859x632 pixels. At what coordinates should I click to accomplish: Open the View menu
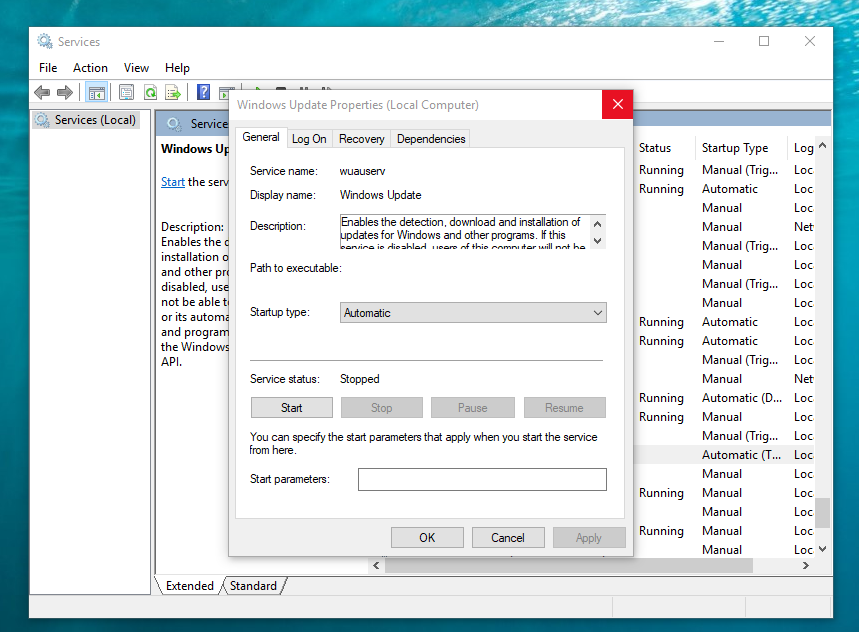click(x=136, y=68)
